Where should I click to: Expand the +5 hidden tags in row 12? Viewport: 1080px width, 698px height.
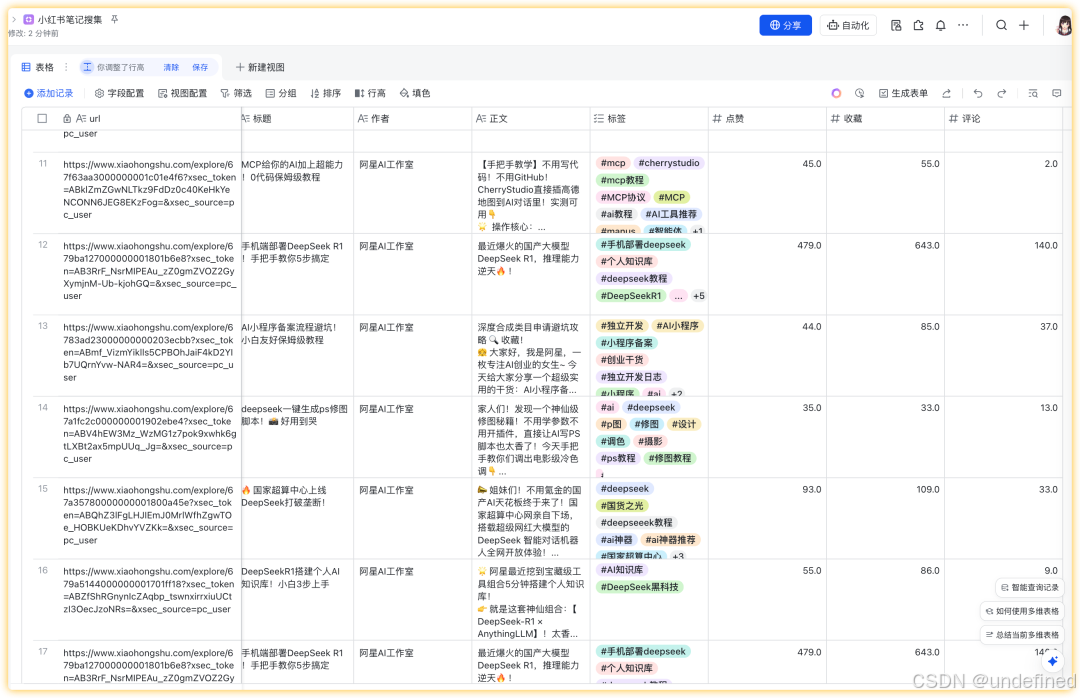tap(698, 296)
